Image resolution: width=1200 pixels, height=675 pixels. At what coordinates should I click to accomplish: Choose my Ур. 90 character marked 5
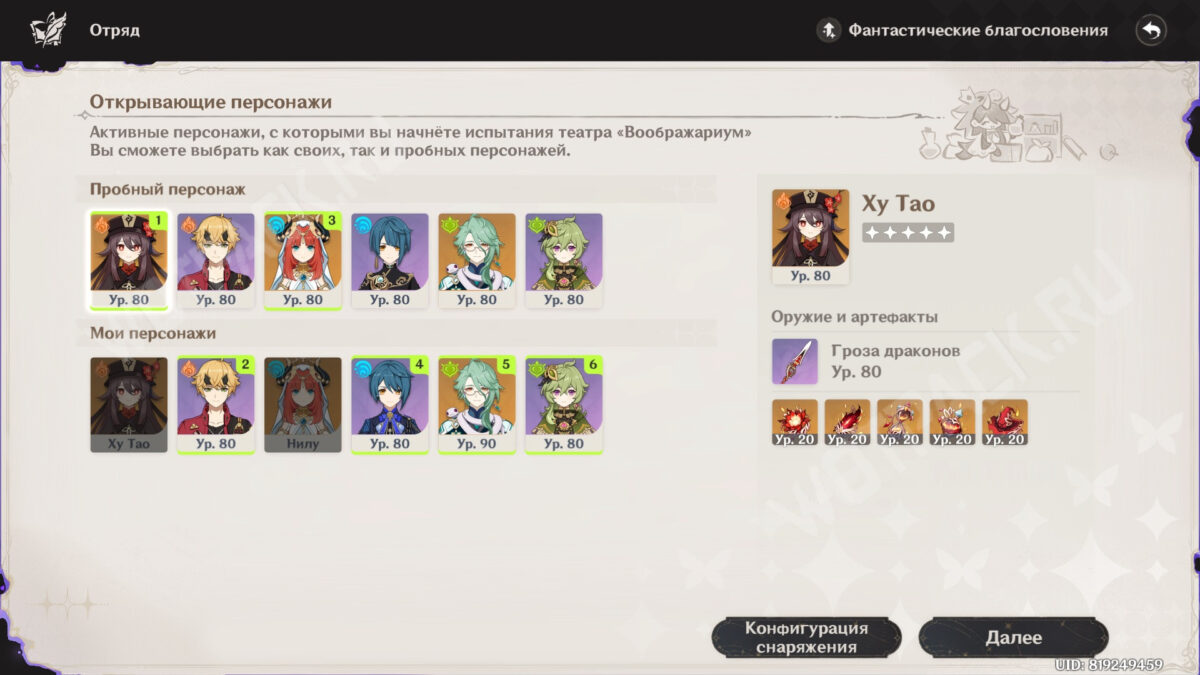477,404
